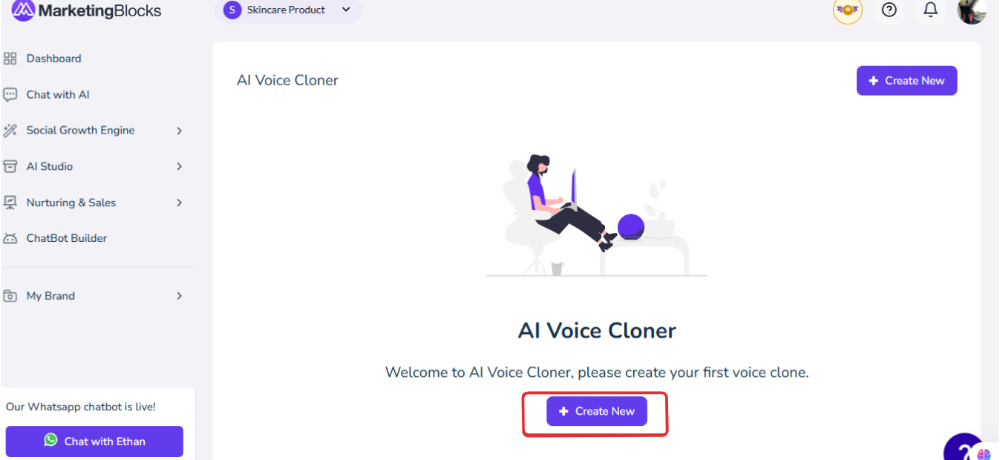Click the highlighted center Create New button
Screen dimensions: 1000x460
pyautogui.click(x=596, y=412)
